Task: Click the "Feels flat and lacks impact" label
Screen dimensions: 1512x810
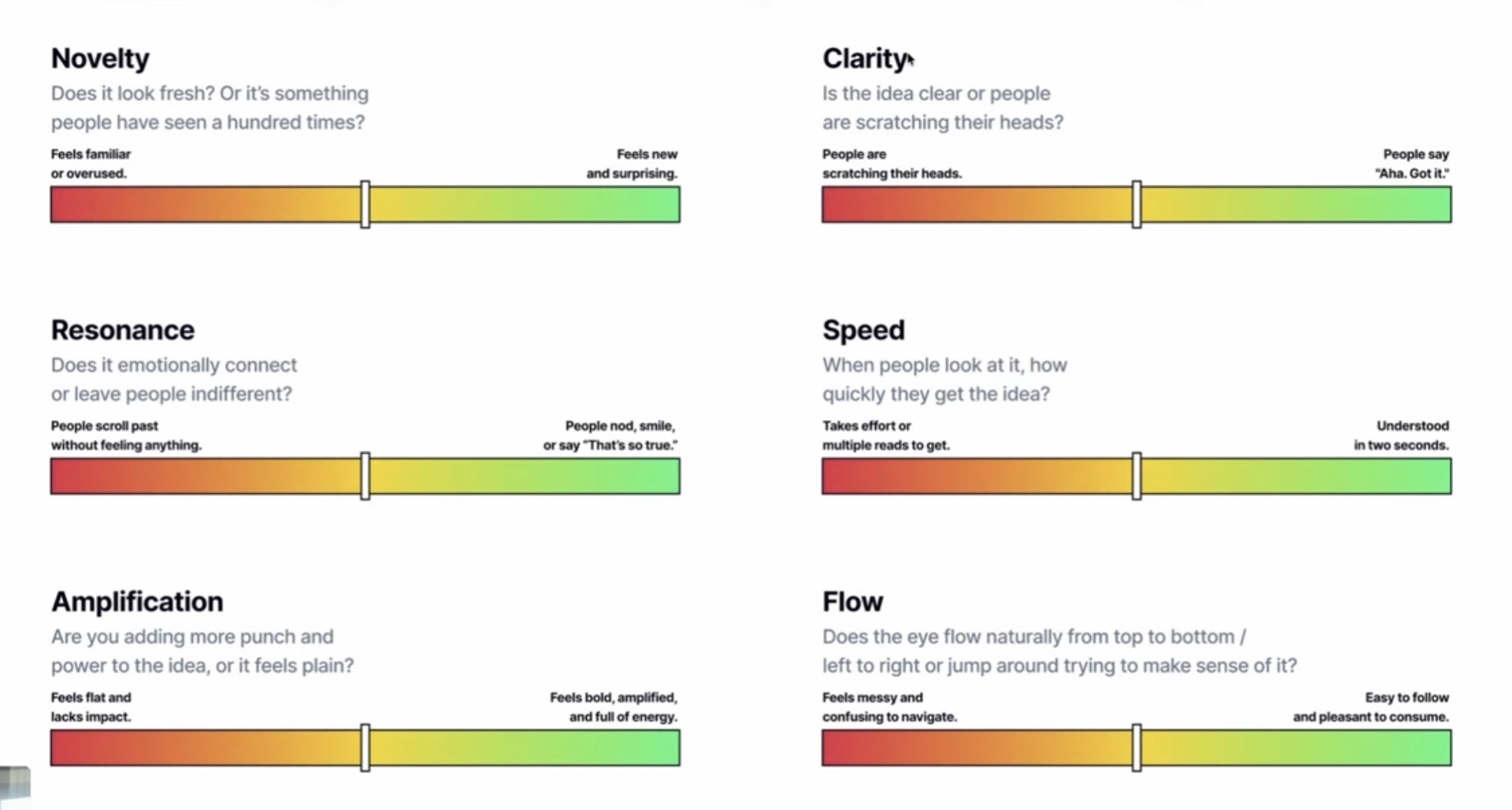Action: point(91,707)
